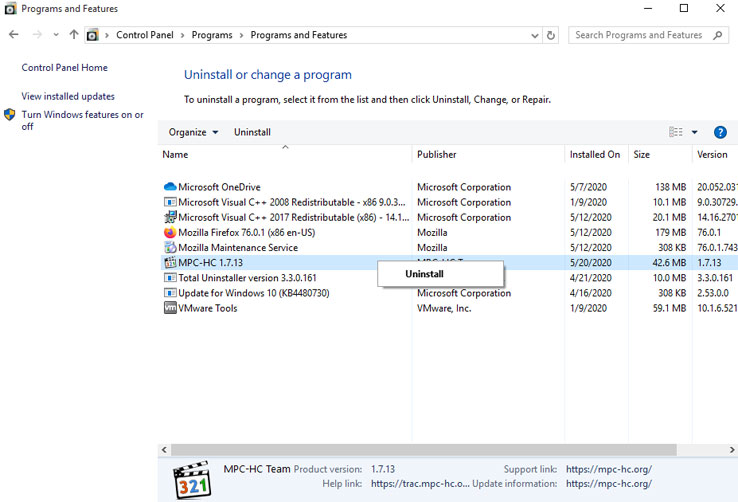Click the forward navigation arrow

(37, 34)
